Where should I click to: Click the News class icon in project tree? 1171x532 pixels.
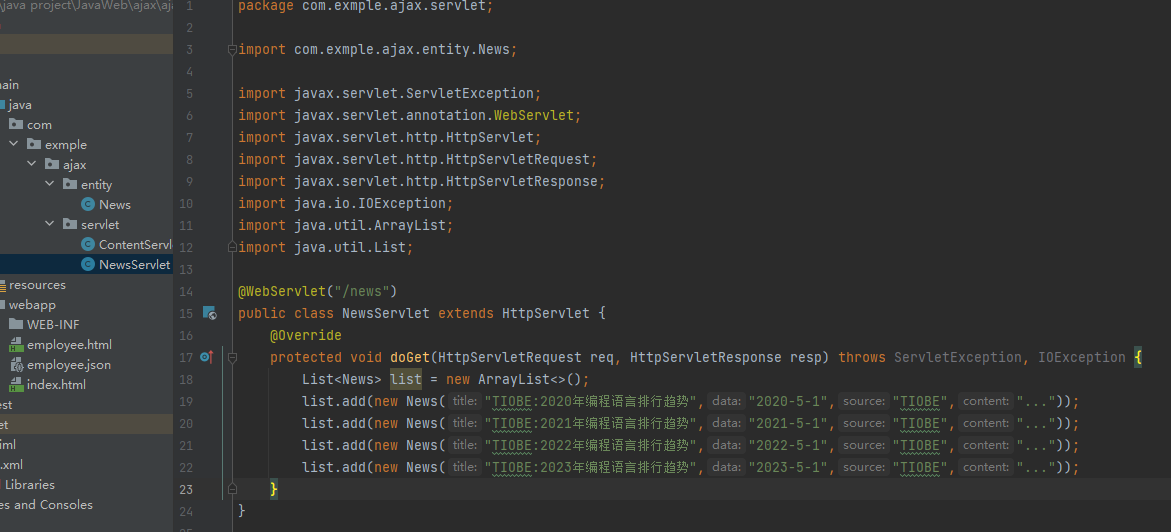(x=88, y=205)
